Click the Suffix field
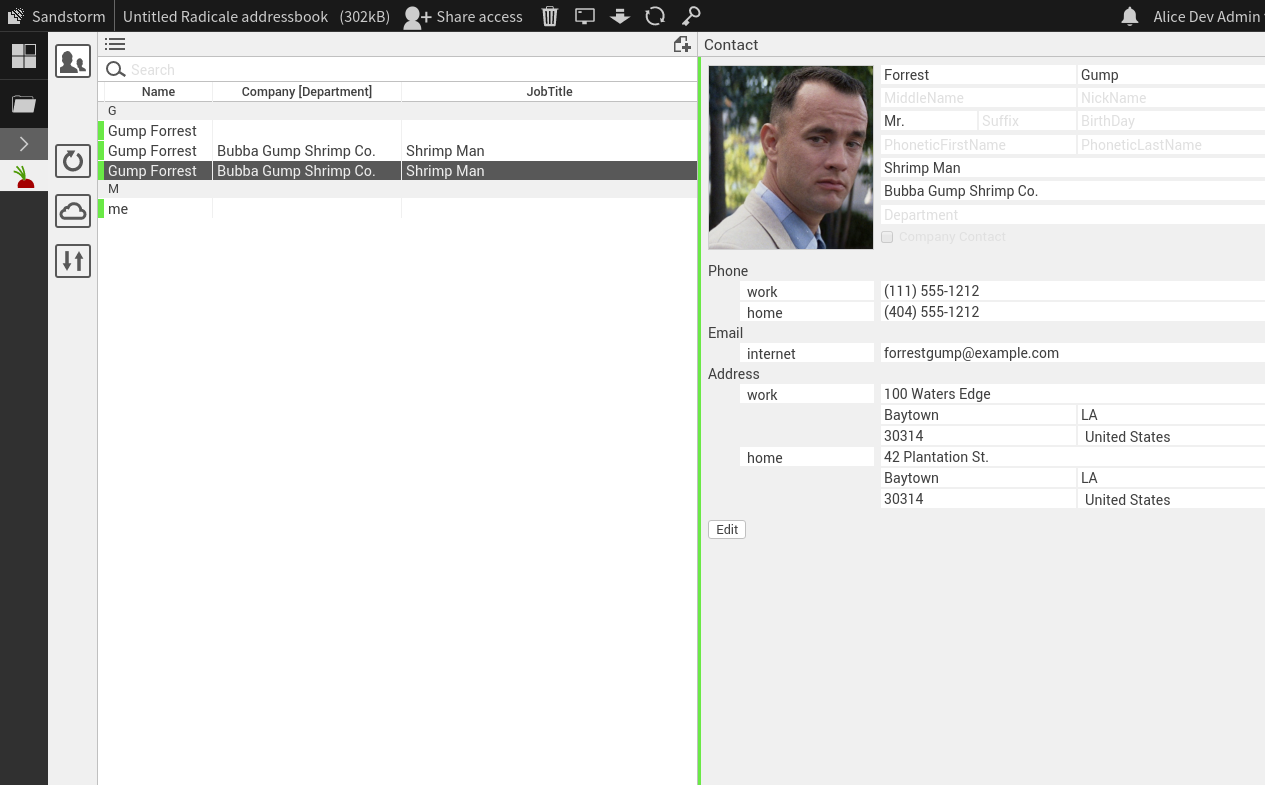This screenshot has height=785, width=1265. pyautogui.click(x=1027, y=121)
